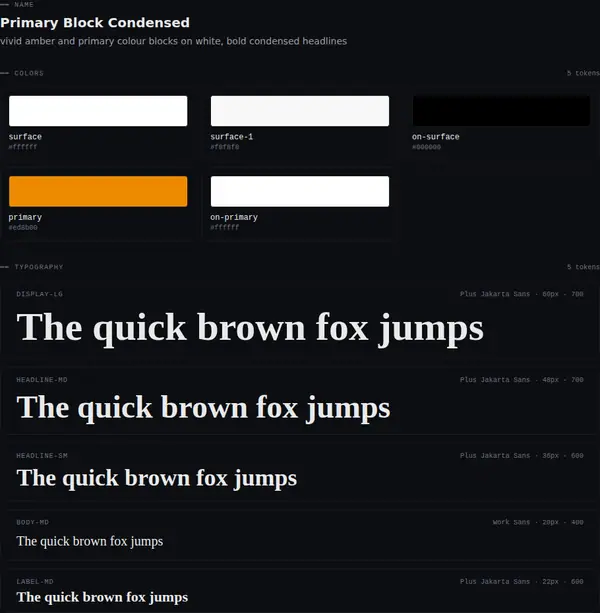Screen dimensions: 600x613
Task: Click the 'surface' token name
Action: coord(25,137)
